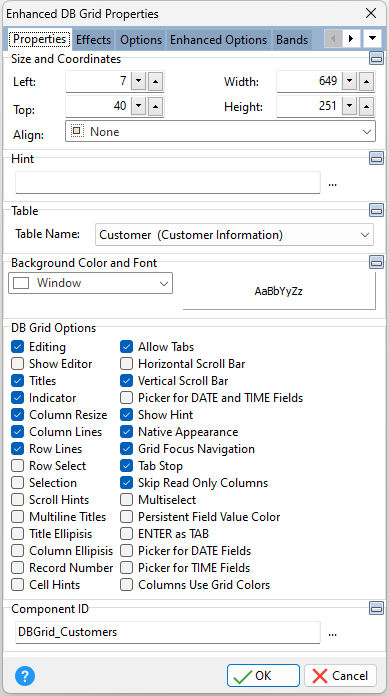Decrease the Height value
The width and height of the screenshot is (389, 696).
click(x=349, y=107)
